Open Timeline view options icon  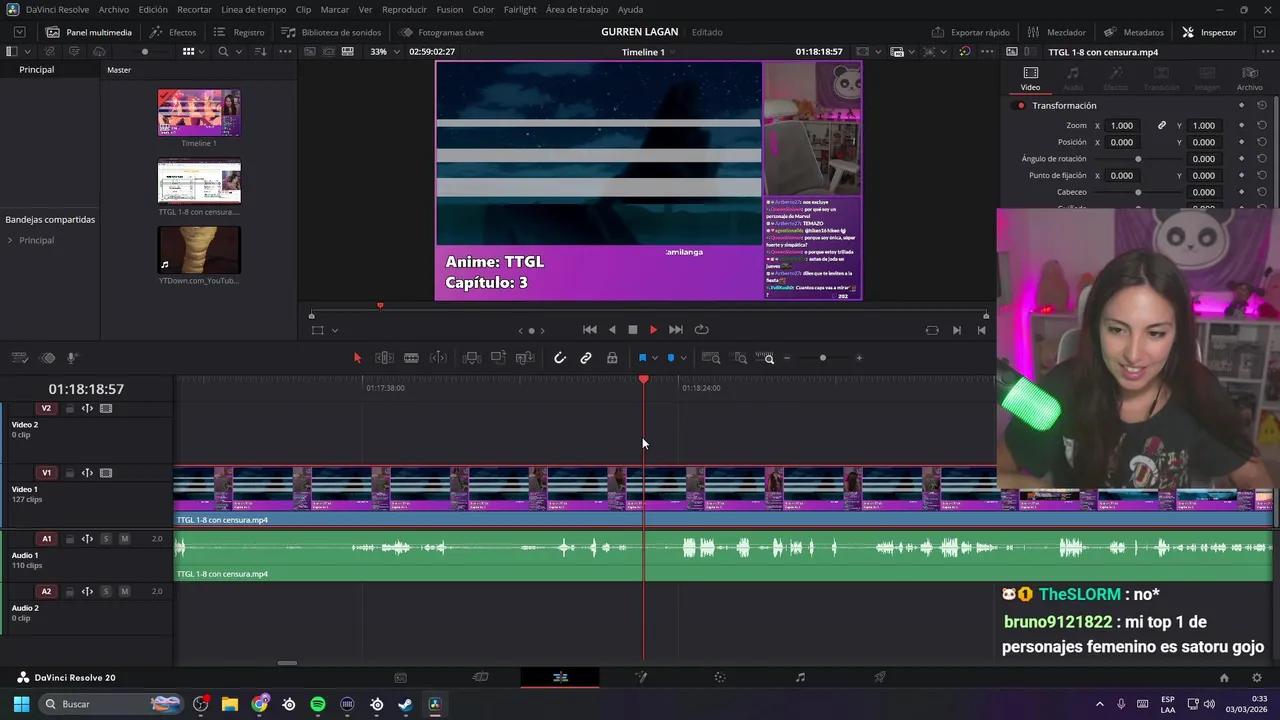pos(18,358)
